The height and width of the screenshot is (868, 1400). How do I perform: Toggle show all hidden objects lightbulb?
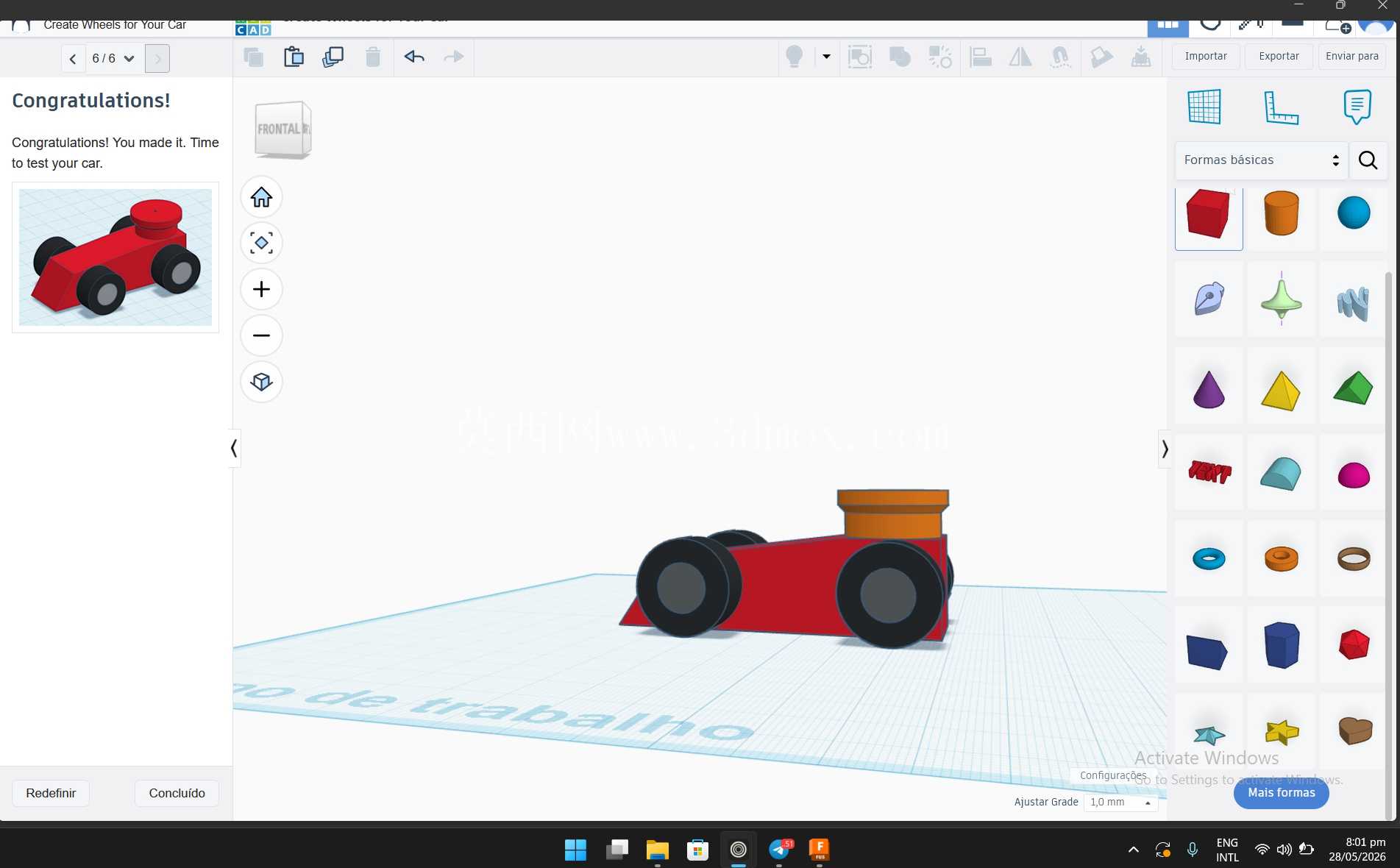[x=795, y=57]
